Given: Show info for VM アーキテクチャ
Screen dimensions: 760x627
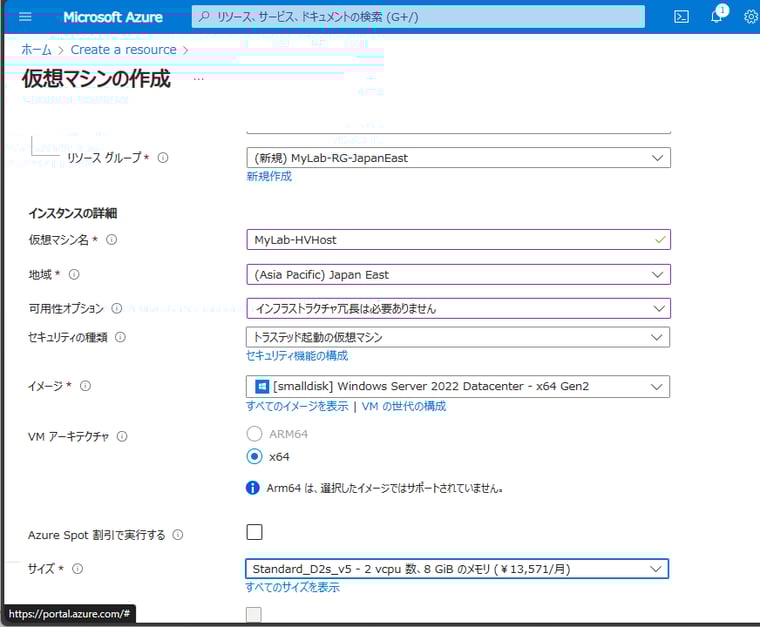Looking at the screenshot, I should (x=122, y=436).
